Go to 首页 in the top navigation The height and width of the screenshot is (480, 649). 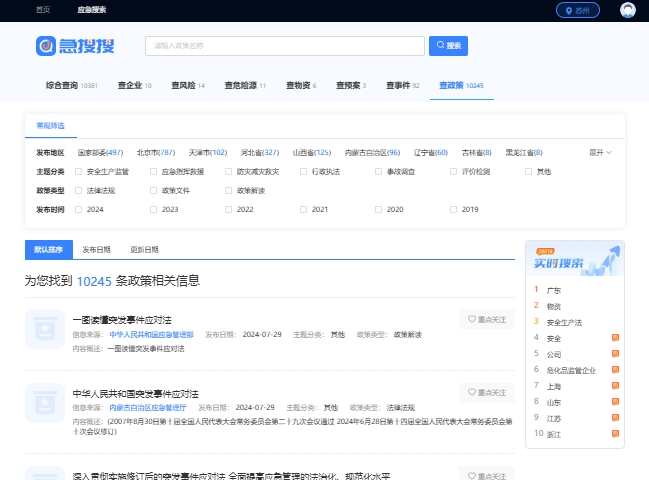tap(43, 10)
